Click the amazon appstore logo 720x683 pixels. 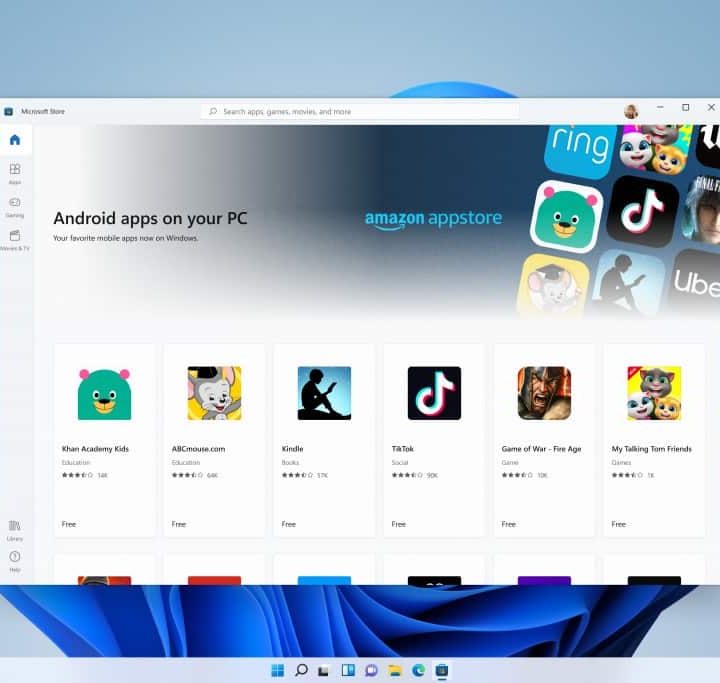coord(433,219)
